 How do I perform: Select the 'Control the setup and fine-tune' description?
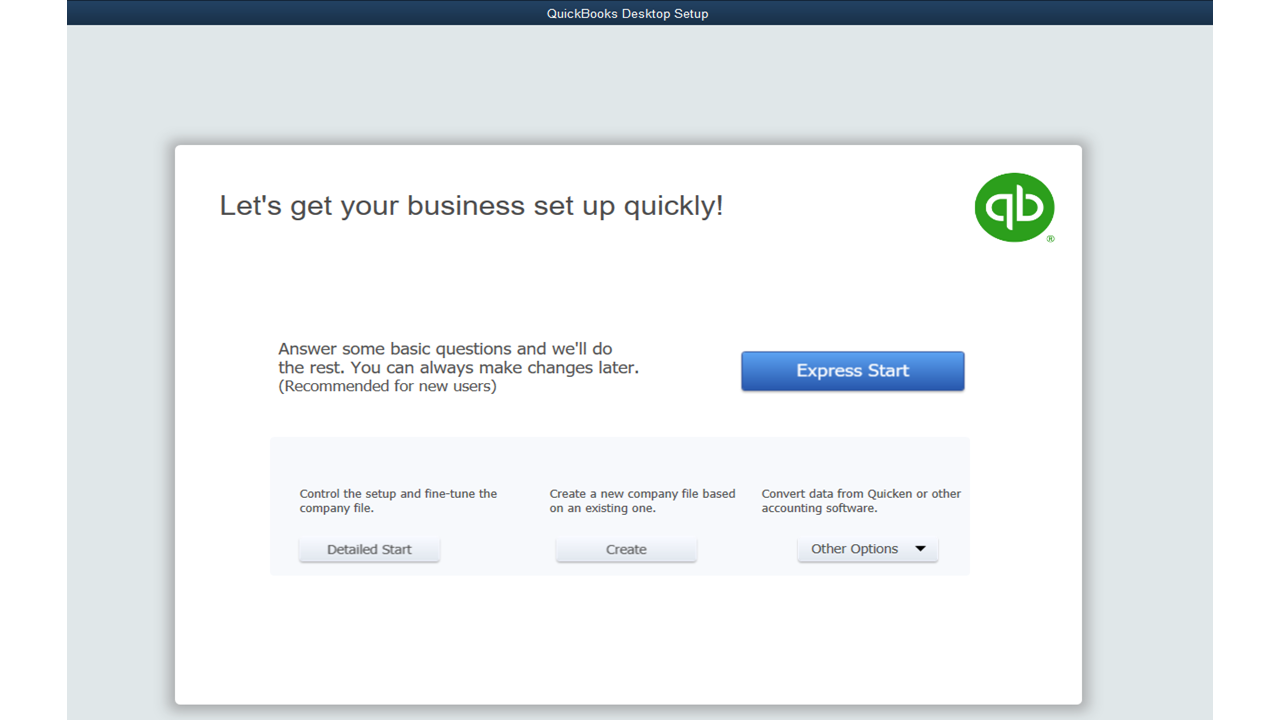tap(398, 500)
